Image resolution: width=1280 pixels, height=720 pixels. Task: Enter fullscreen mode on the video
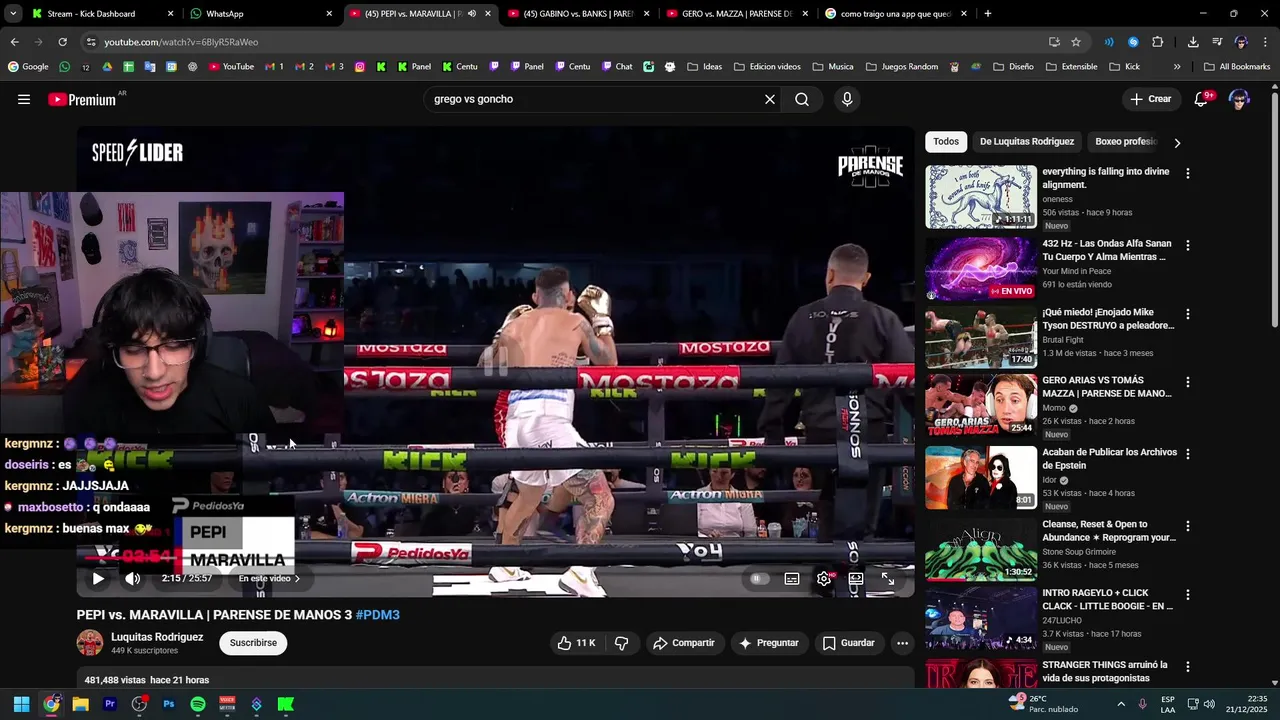coord(887,578)
